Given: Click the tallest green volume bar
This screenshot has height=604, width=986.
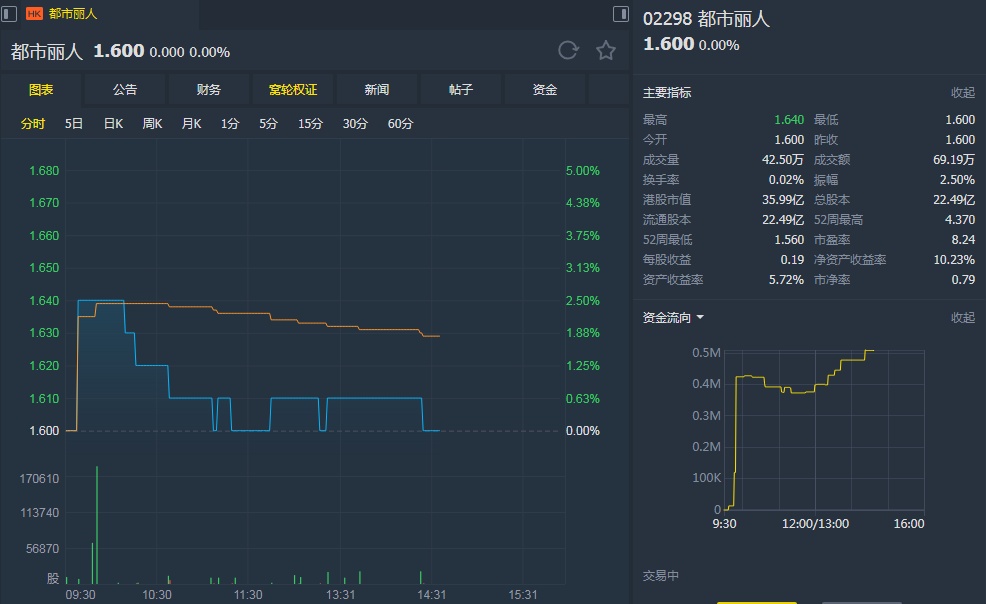Looking at the screenshot, I should [x=97, y=525].
